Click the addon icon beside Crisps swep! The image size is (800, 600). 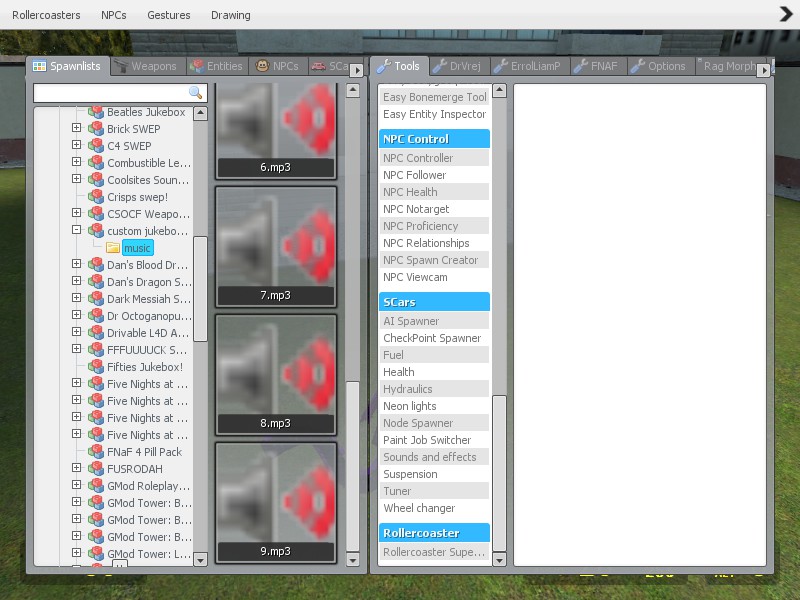[x=96, y=197]
